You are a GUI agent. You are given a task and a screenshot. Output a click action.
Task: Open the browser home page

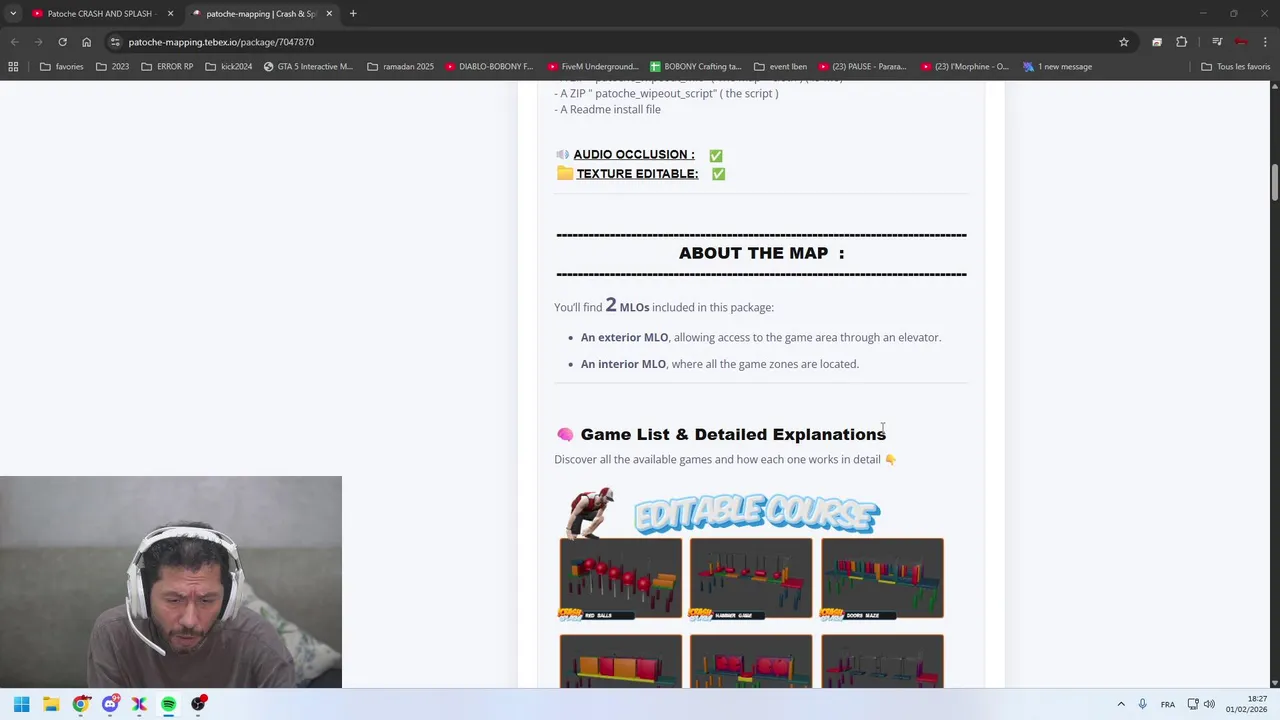click(x=86, y=42)
